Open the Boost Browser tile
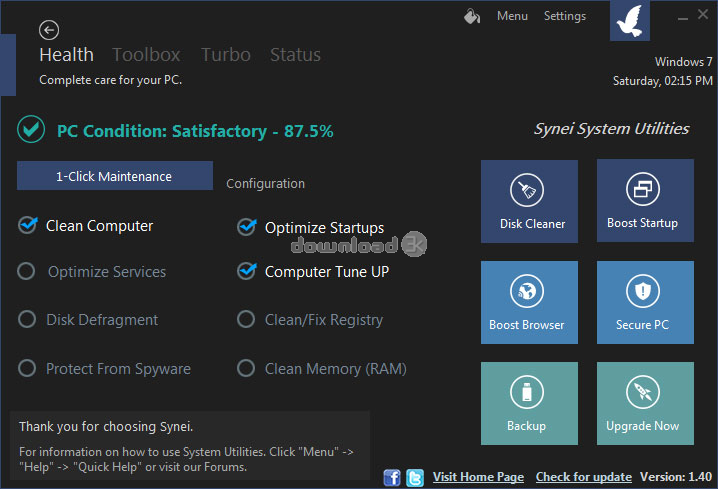 tap(529, 302)
